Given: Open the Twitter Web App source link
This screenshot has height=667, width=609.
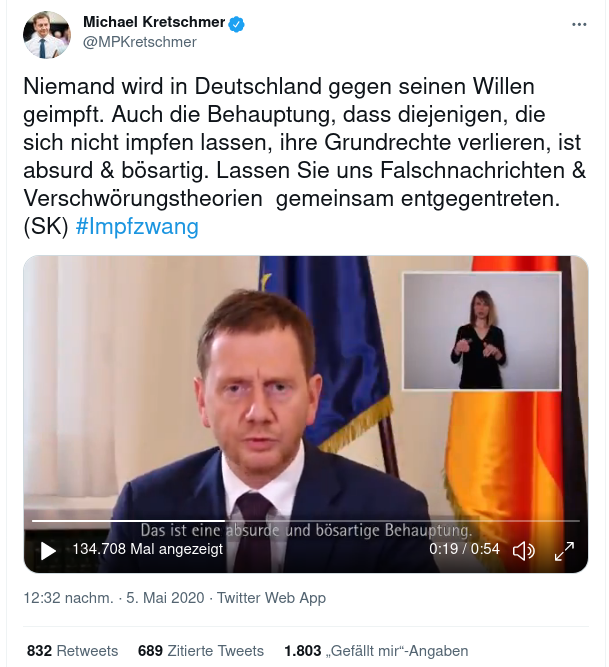Looking at the screenshot, I should pyautogui.click(x=271, y=598).
